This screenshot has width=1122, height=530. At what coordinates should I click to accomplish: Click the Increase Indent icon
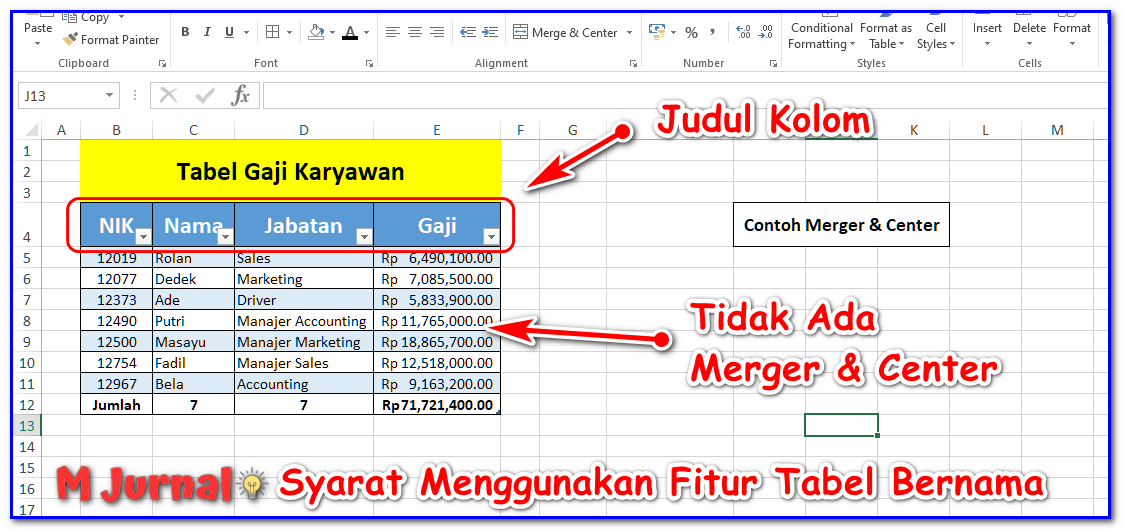coord(490,32)
